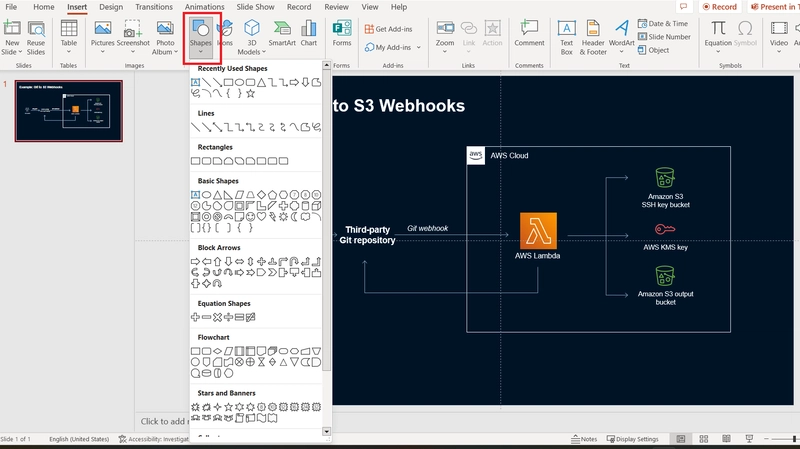Open the Slide Show tab
The width and height of the screenshot is (800, 449).
click(255, 7)
